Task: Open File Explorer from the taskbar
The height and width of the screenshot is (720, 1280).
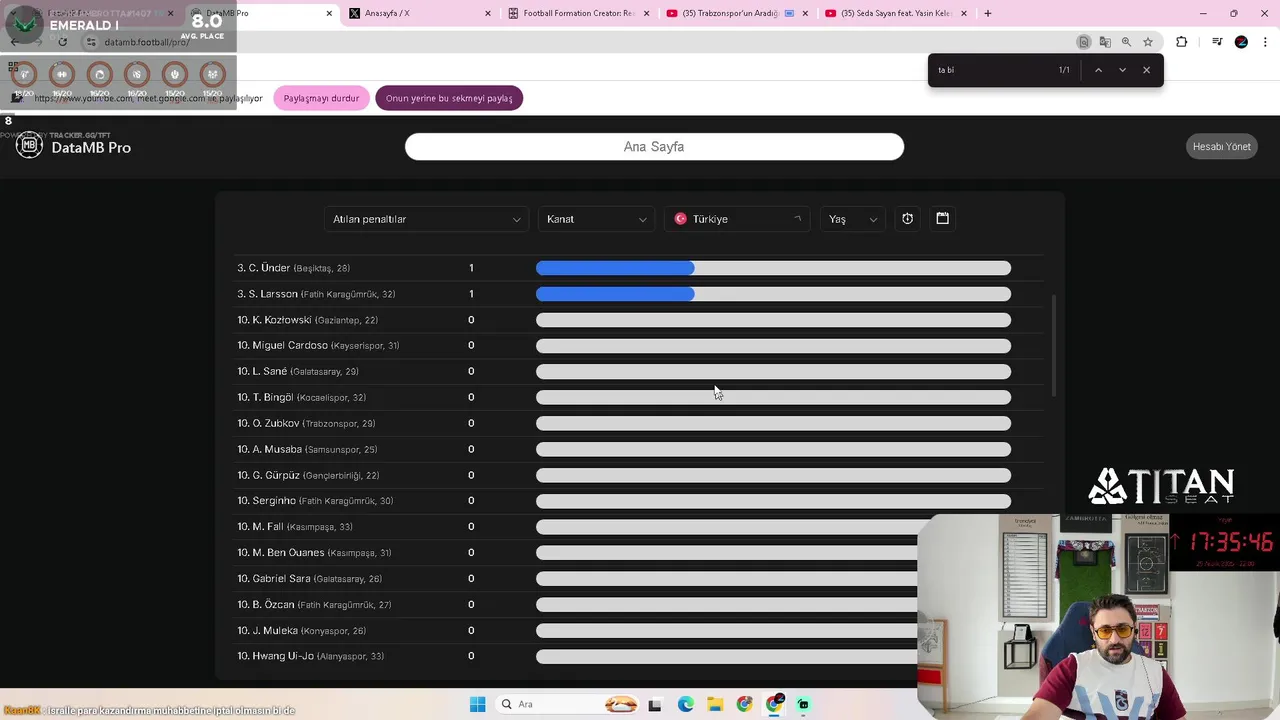Action: point(715,704)
